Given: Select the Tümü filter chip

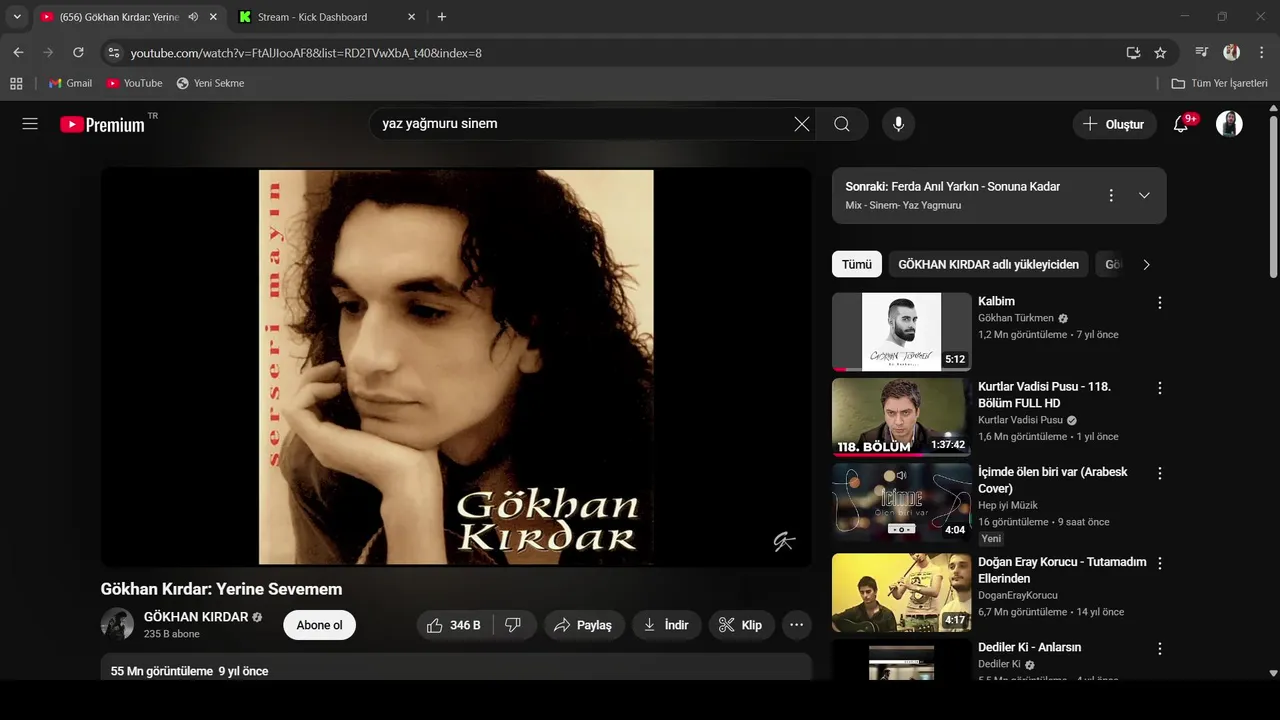Looking at the screenshot, I should (x=857, y=264).
